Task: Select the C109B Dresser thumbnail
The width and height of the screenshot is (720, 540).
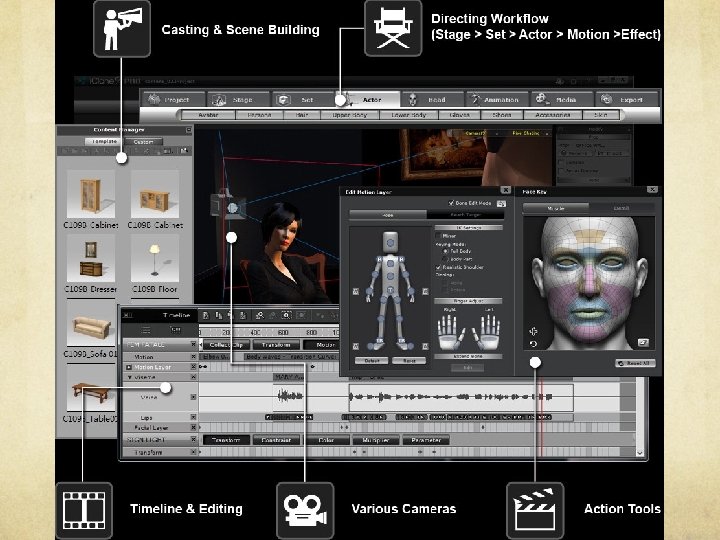Action: [x=90, y=256]
